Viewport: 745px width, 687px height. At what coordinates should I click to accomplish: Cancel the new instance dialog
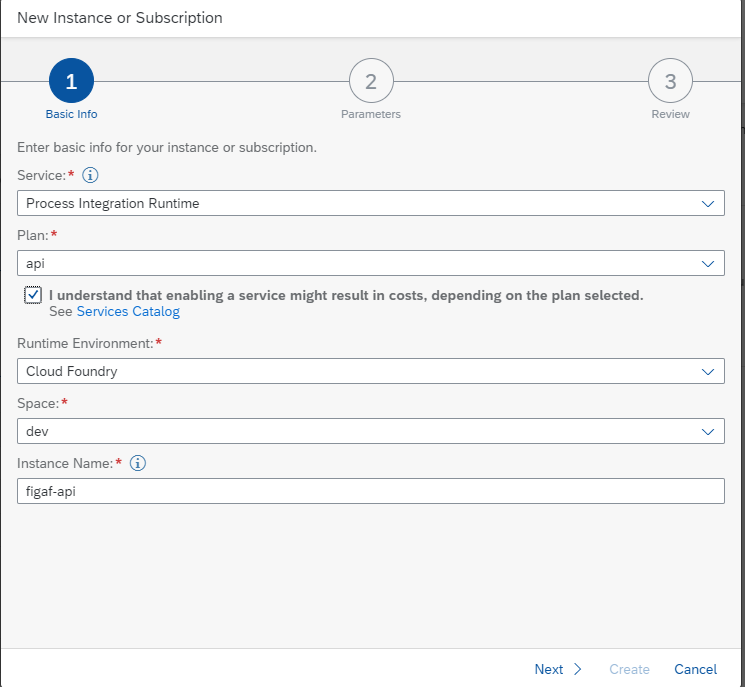695,669
